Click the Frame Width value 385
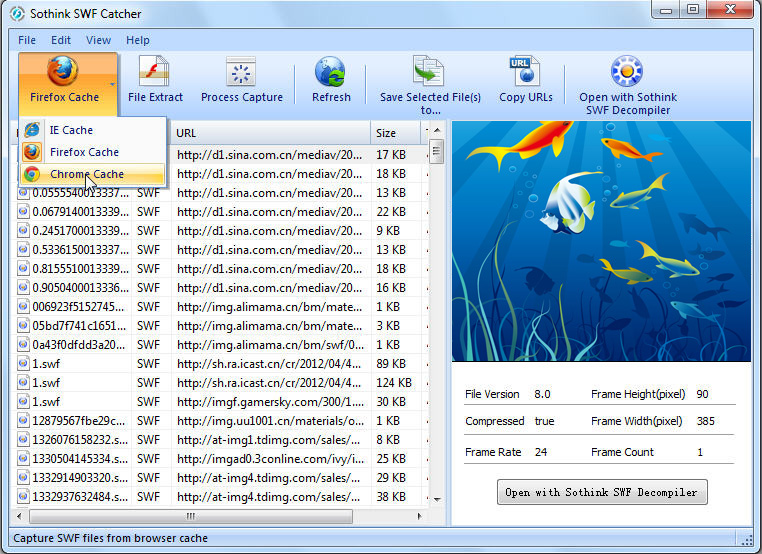 click(x=705, y=421)
